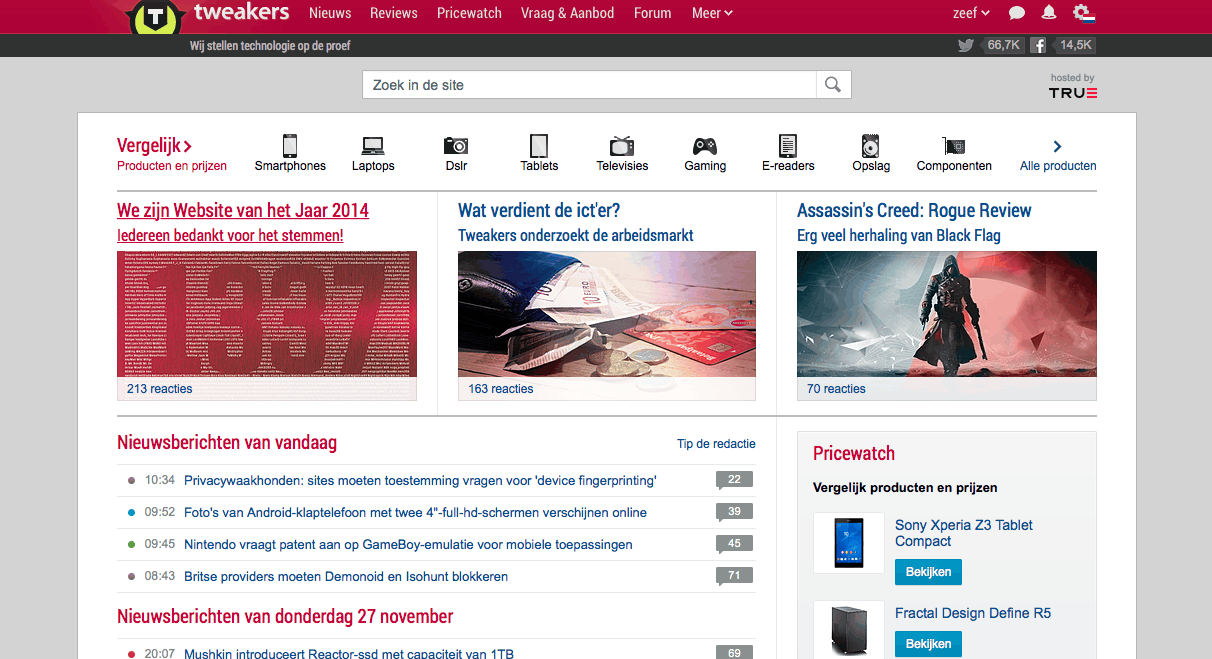Open the notifications bell icon
Image resolution: width=1212 pixels, height=659 pixels.
[1049, 13]
